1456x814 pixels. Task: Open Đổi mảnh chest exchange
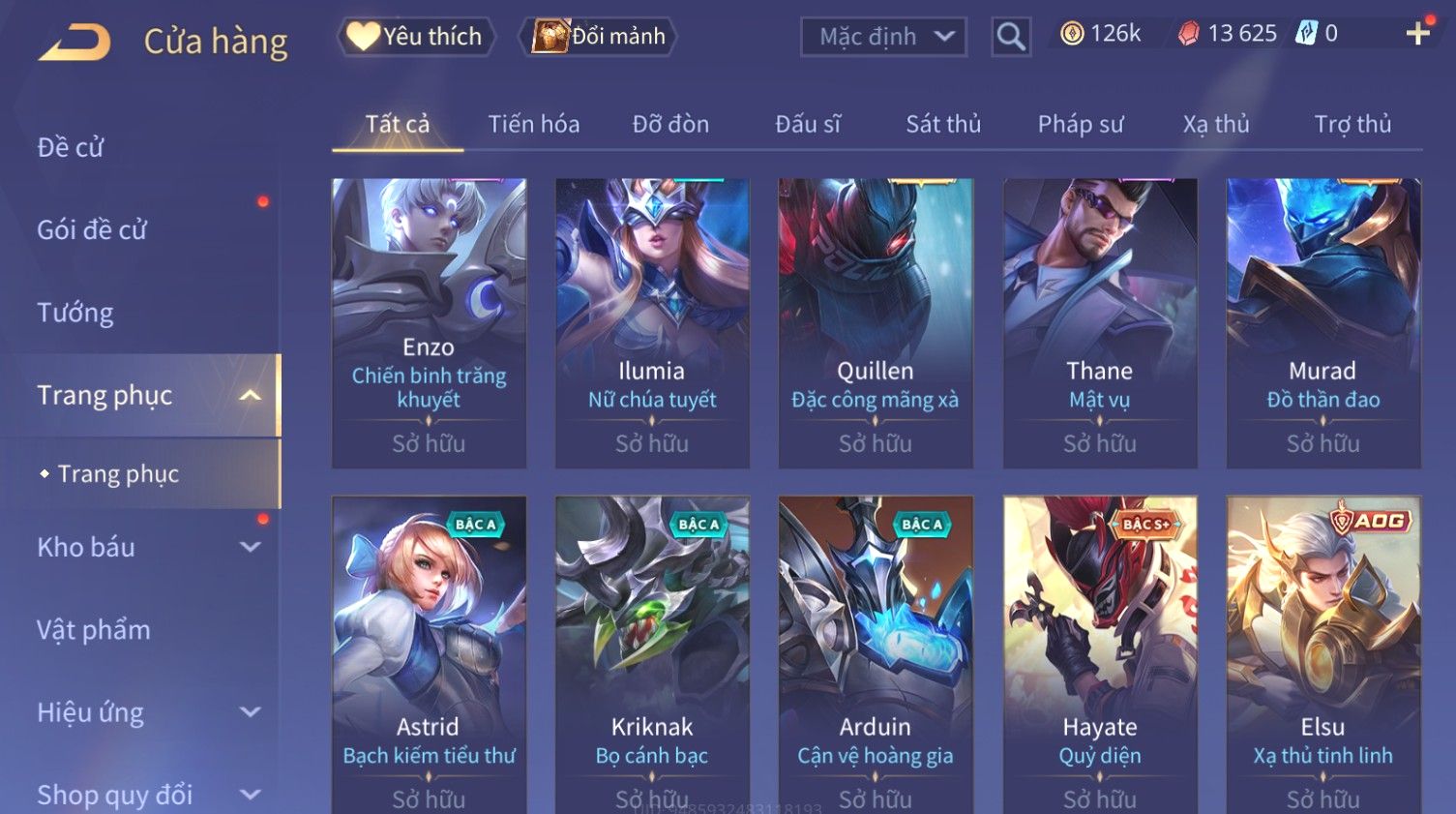coord(599,37)
